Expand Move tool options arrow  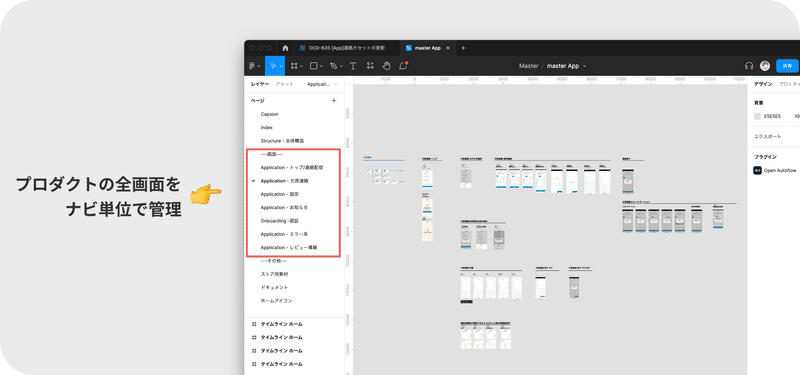click(x=281, y=66)
